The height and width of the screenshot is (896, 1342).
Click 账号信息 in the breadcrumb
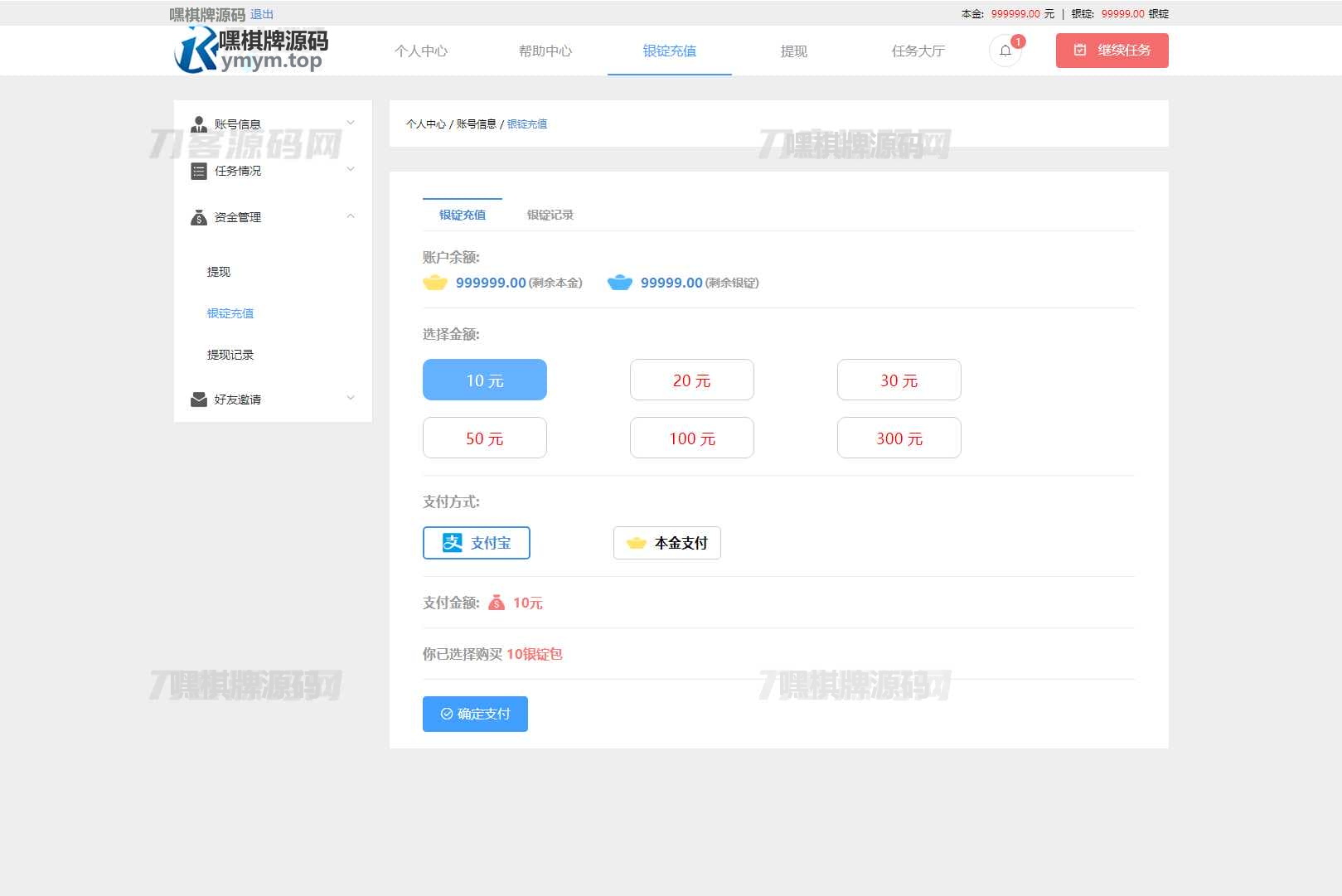click(x=477, y=124)
